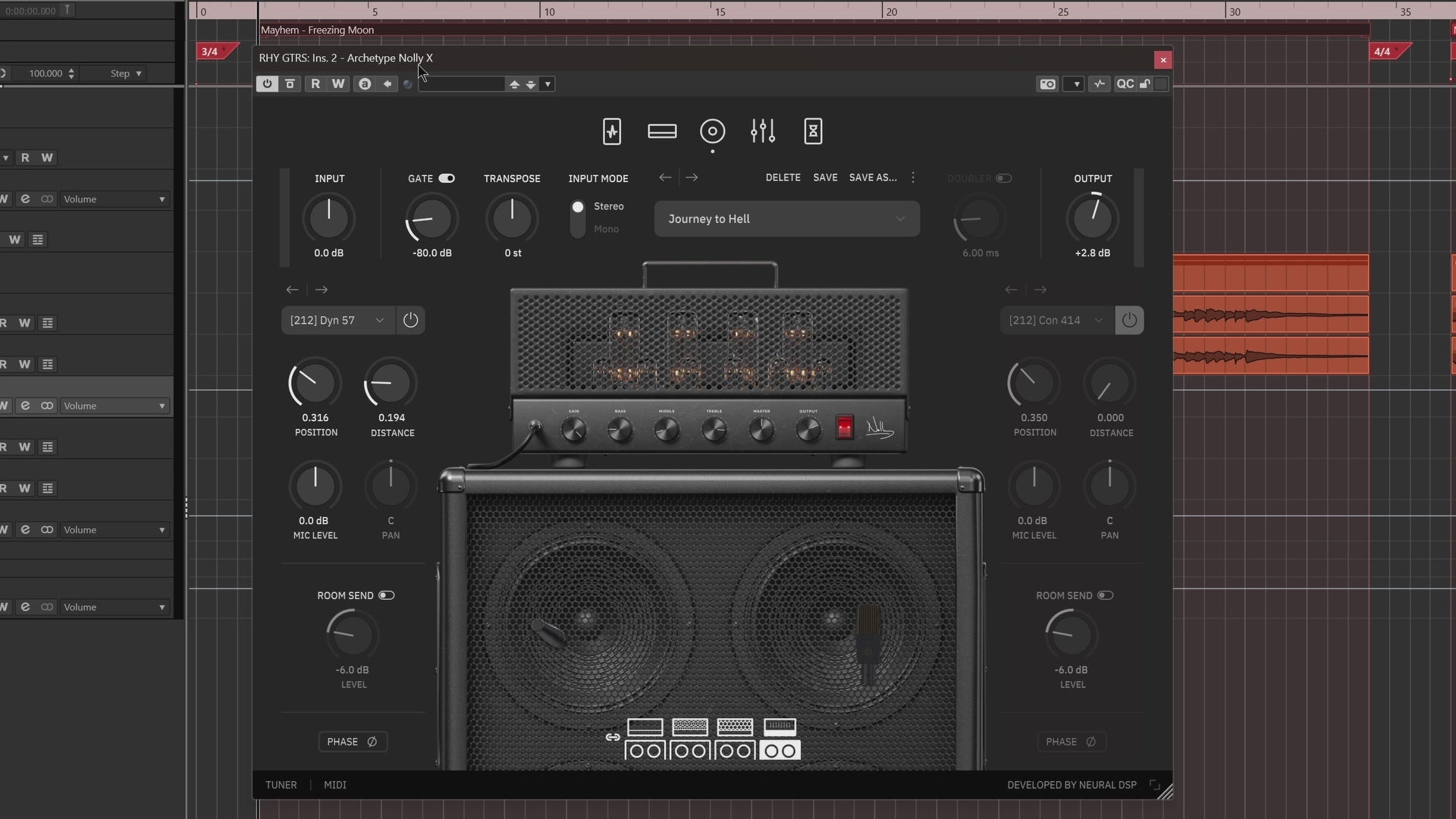
Task: Click next mic arrow above Dyn 57 dropdown
Action: click(x=322, y=290)
